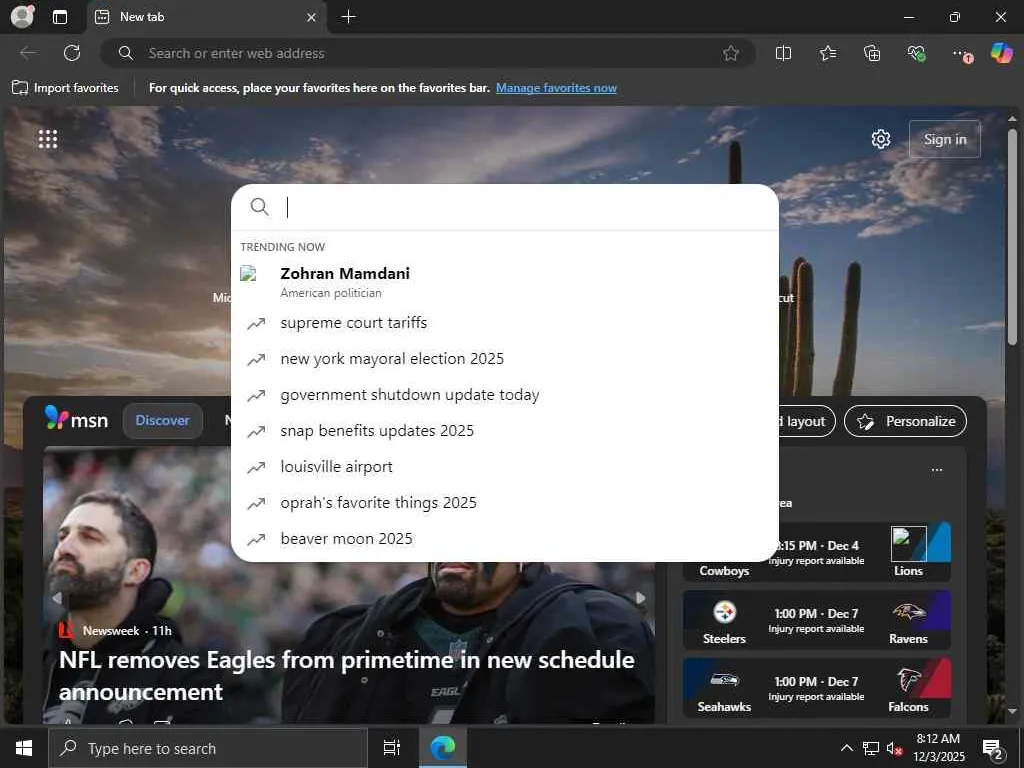This screenshot has height=768, width=1024.
Task: Open the muted volume tray icon
Action: [895, 748]
